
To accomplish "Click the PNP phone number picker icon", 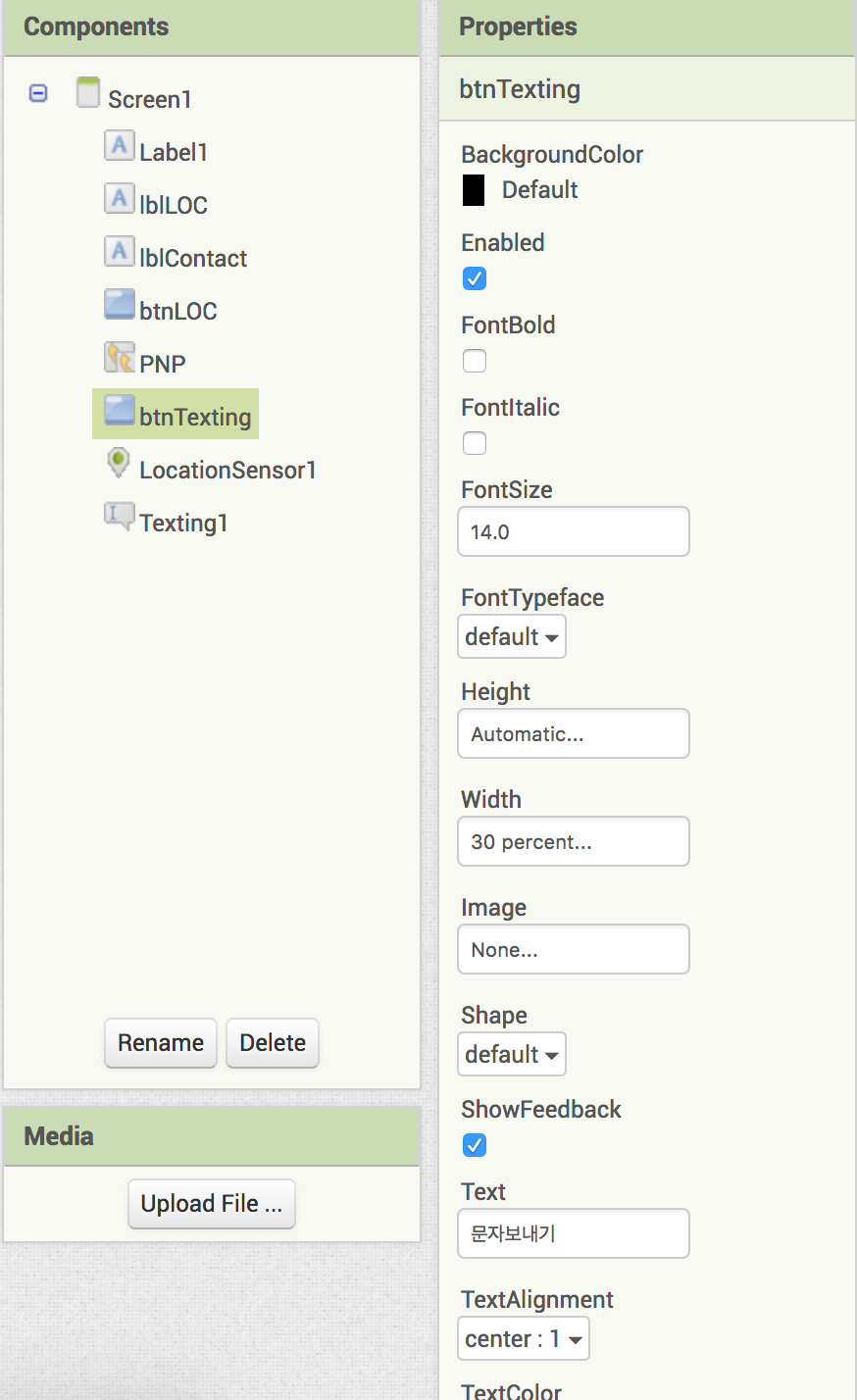I will 119,358.
